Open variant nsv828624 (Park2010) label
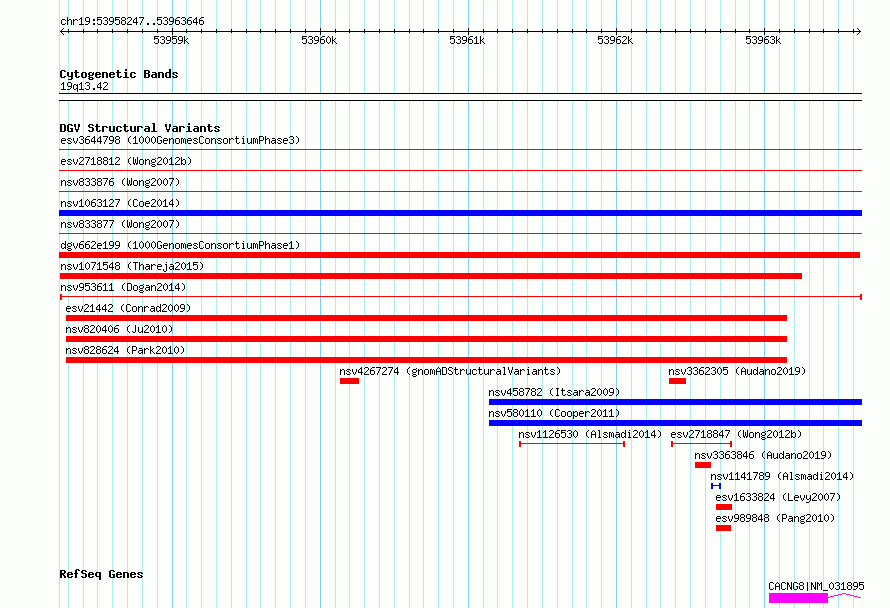The image size is (890, 608). point(125,350)
